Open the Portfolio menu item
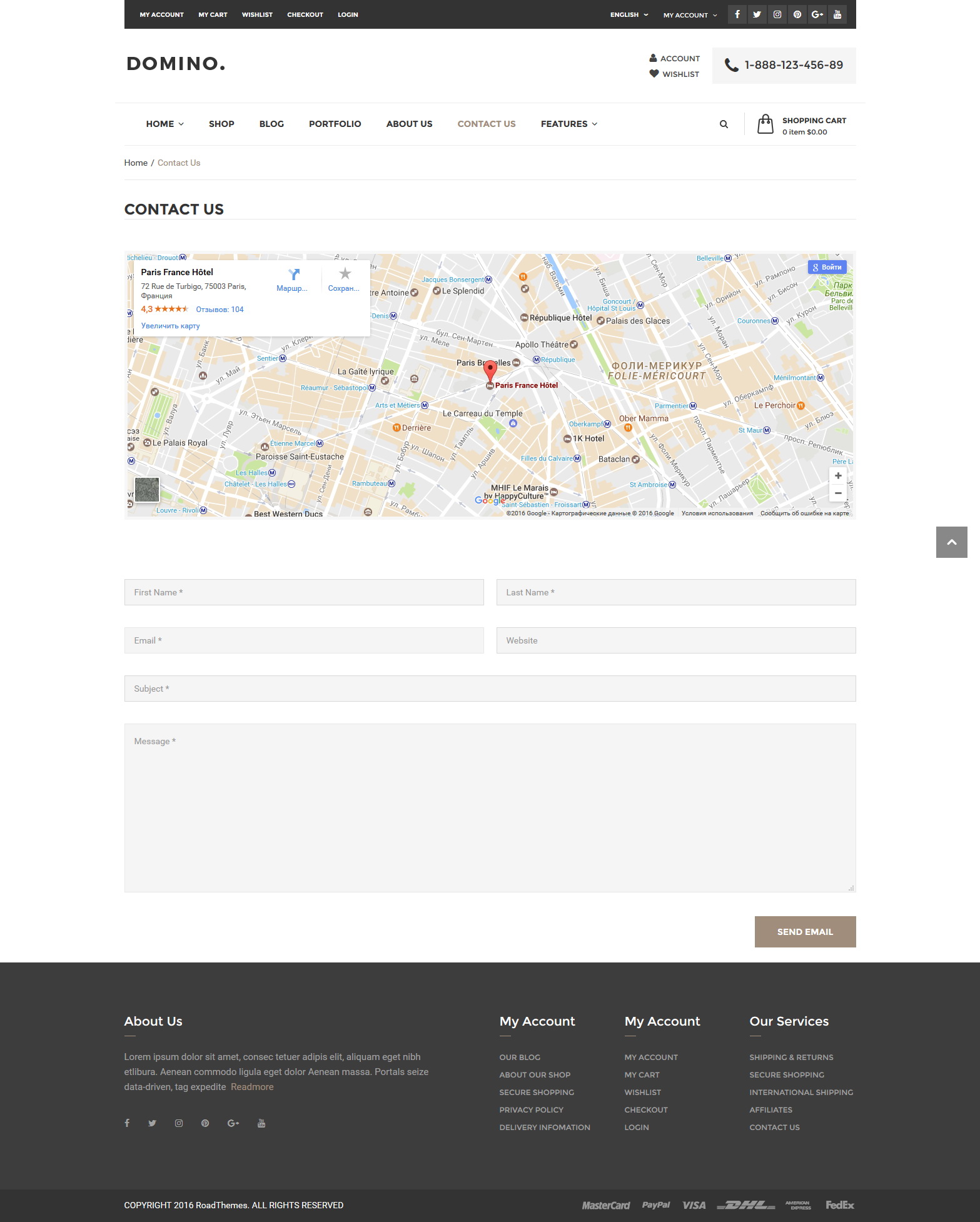980x1222 pixels. (335, 124)
